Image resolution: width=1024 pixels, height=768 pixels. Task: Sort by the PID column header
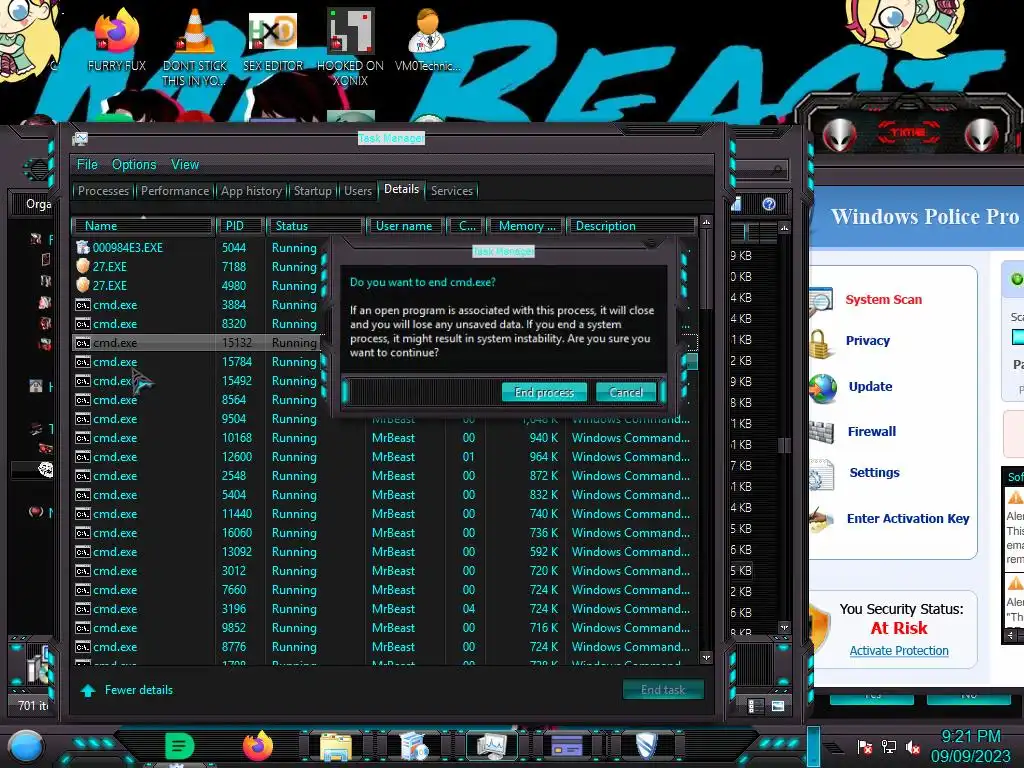(x=240, y=226)
